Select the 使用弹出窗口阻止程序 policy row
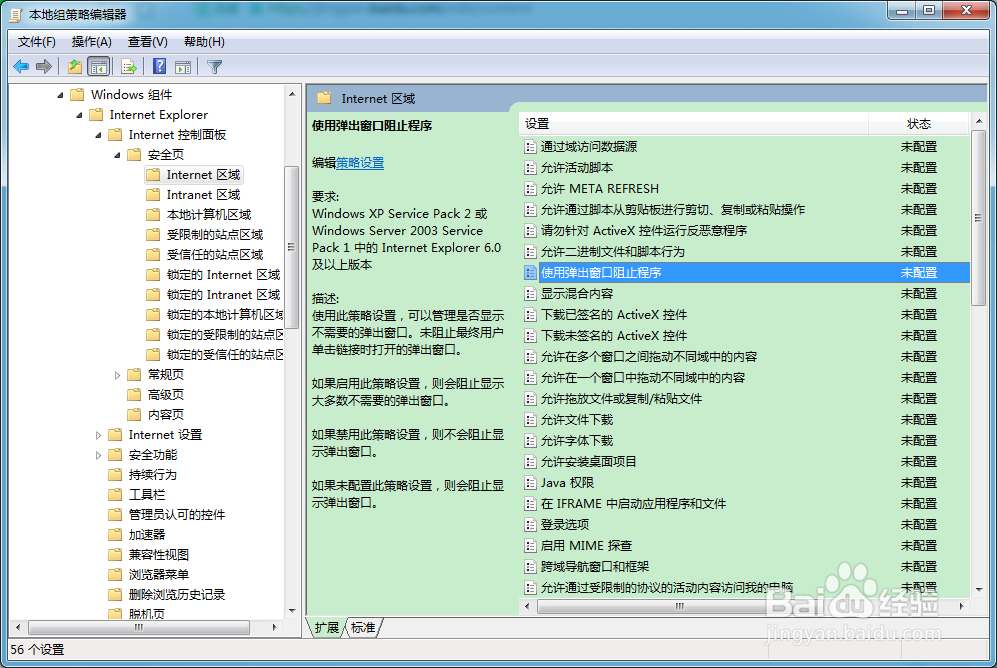The width and height of the screenshot is (997, 668). coord(745,273)
